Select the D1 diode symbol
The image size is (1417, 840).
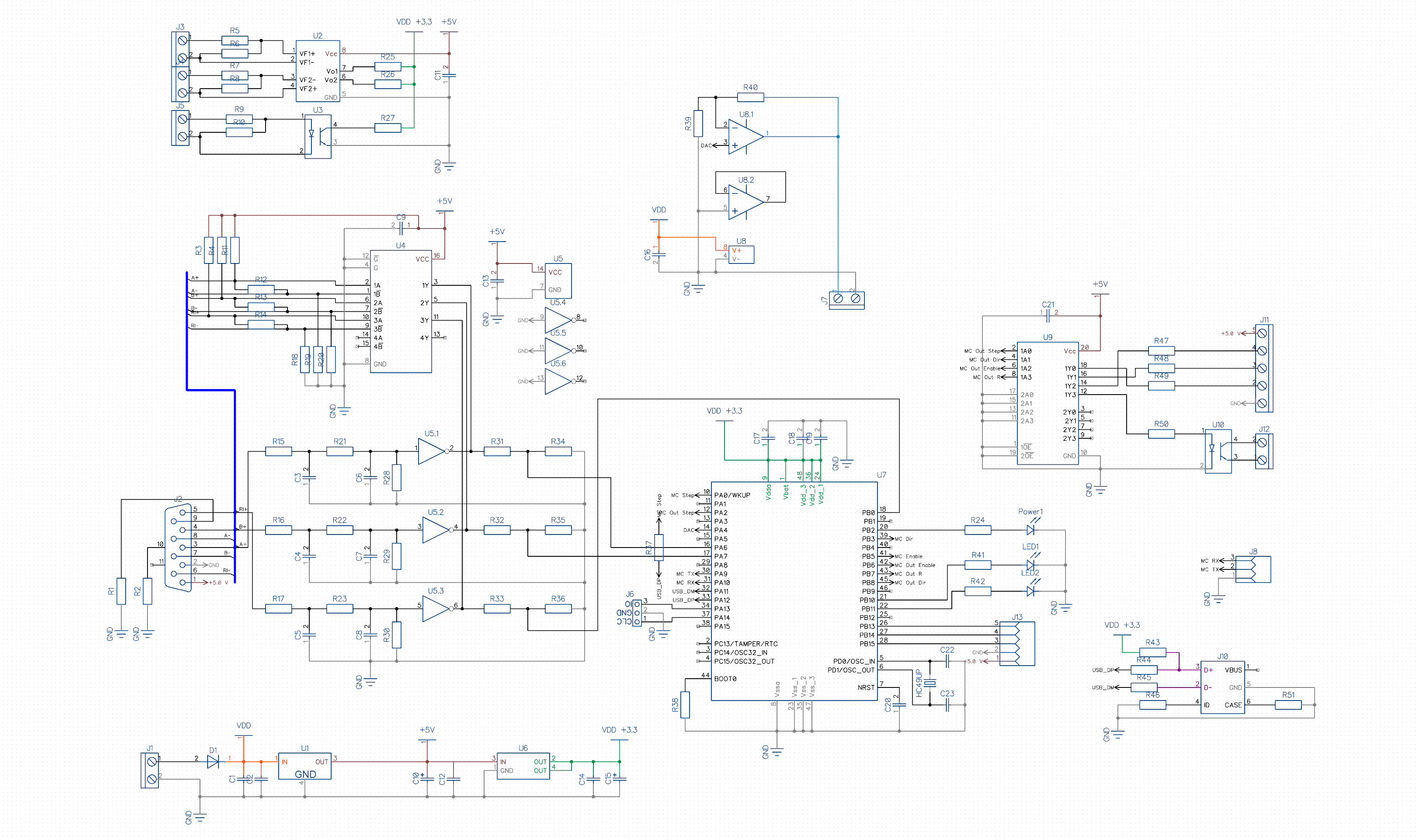[x=213, y=762]
